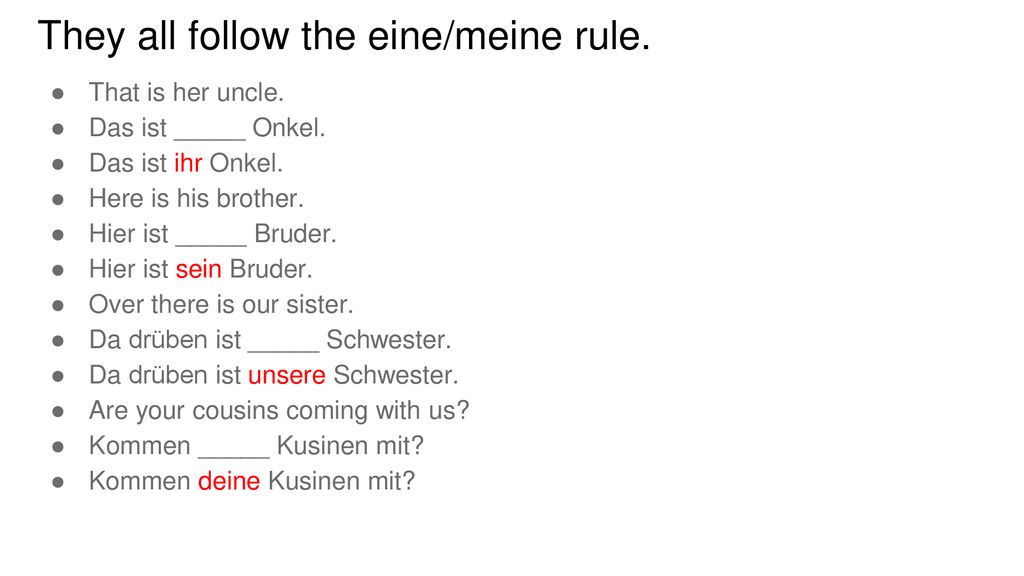
Task: Click the bullet beside "Hier ist sein Bruder."
Action: click(x=58, y=270)
